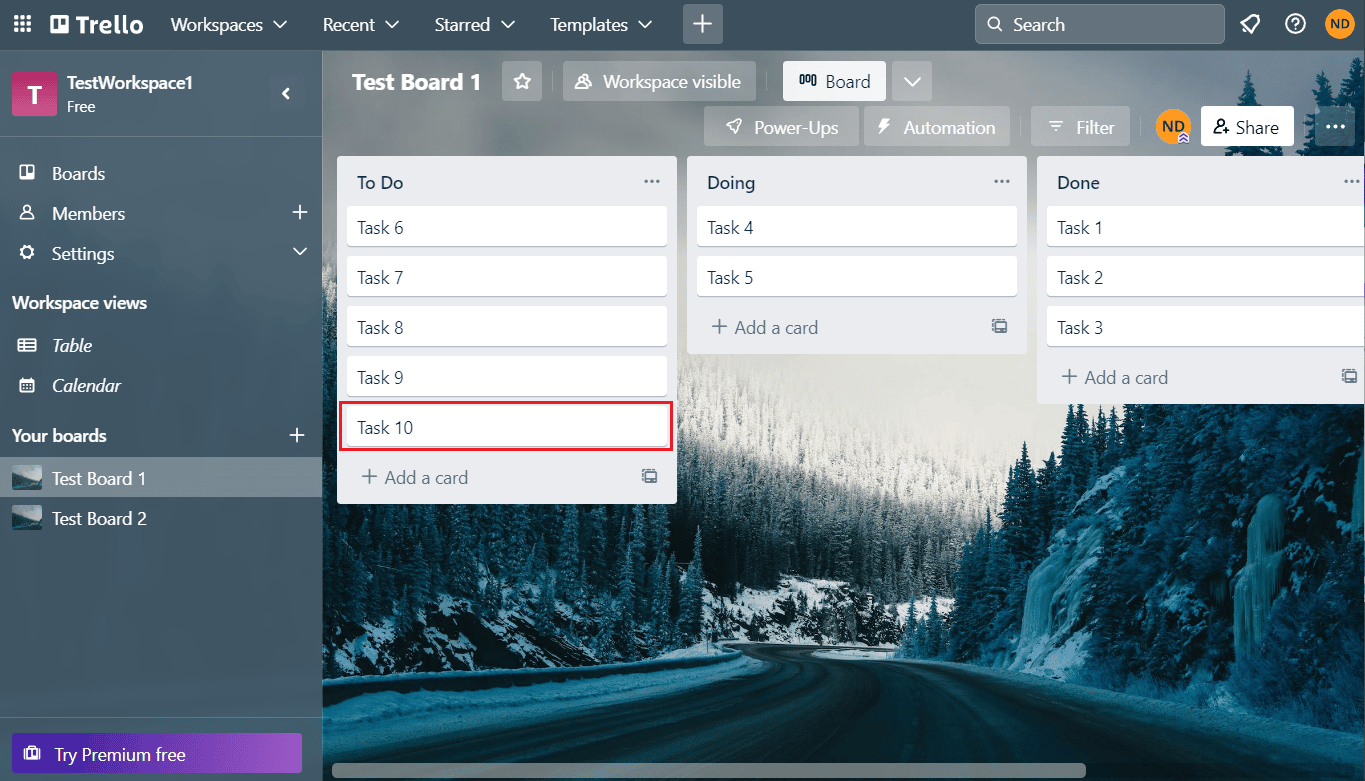Open the board menu ellipsis
The image size is (1365, 781).
(1335, 127)
